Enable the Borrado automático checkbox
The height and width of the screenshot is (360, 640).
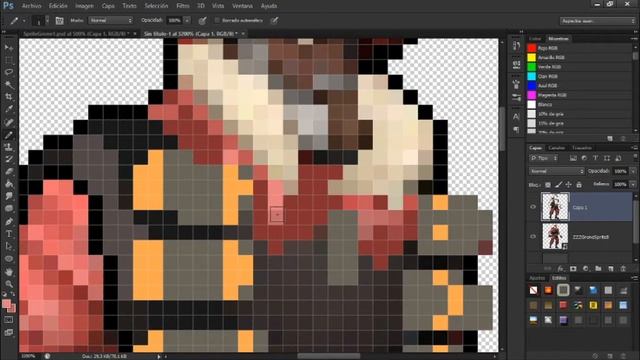pos(217,20)
